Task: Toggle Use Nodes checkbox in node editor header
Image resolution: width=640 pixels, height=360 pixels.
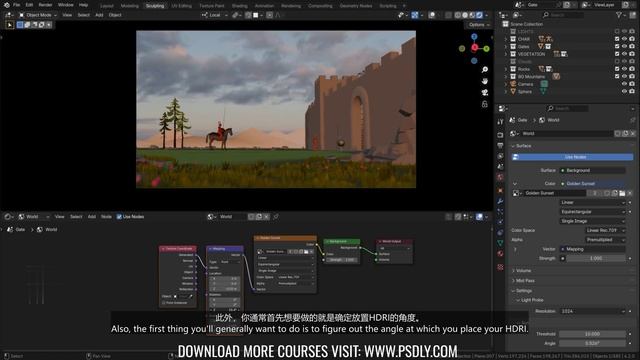Action: point(119,217)
